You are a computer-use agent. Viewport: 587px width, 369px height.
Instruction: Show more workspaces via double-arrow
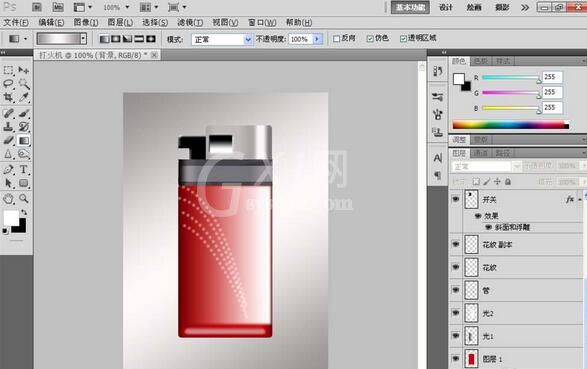[525, 7]
